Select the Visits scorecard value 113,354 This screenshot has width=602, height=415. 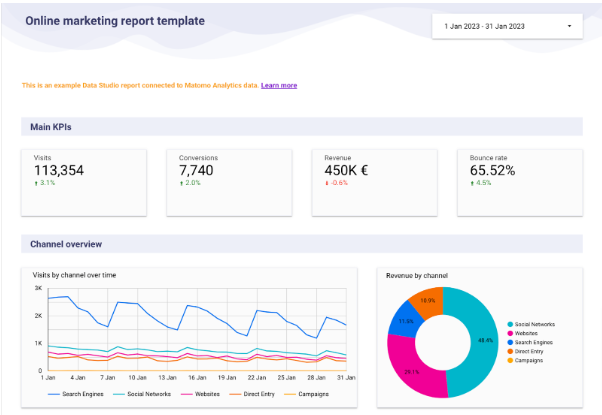click(x=59, y=170)
